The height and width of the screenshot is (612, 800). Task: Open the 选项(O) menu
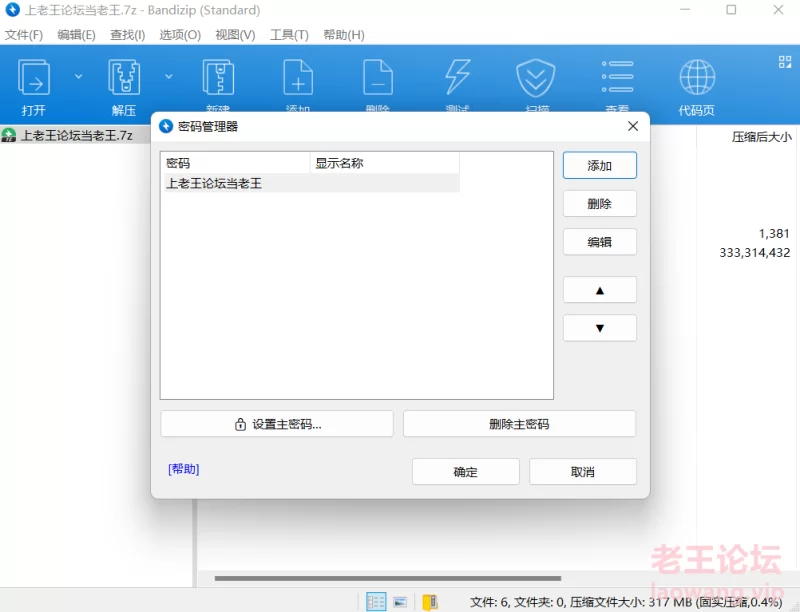click(x=180, y=35)
